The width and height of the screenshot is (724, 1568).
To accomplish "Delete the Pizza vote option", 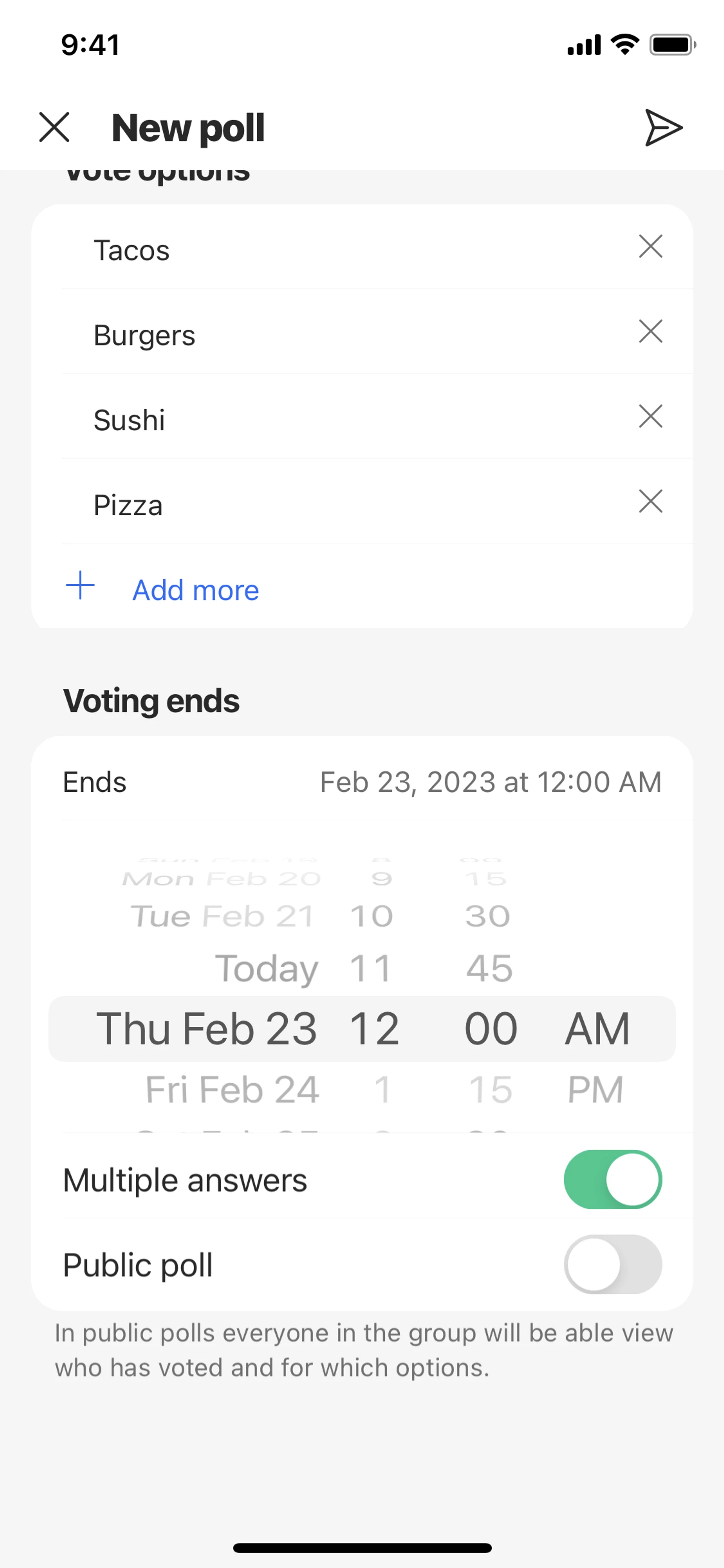I will [x=650, y=502].
